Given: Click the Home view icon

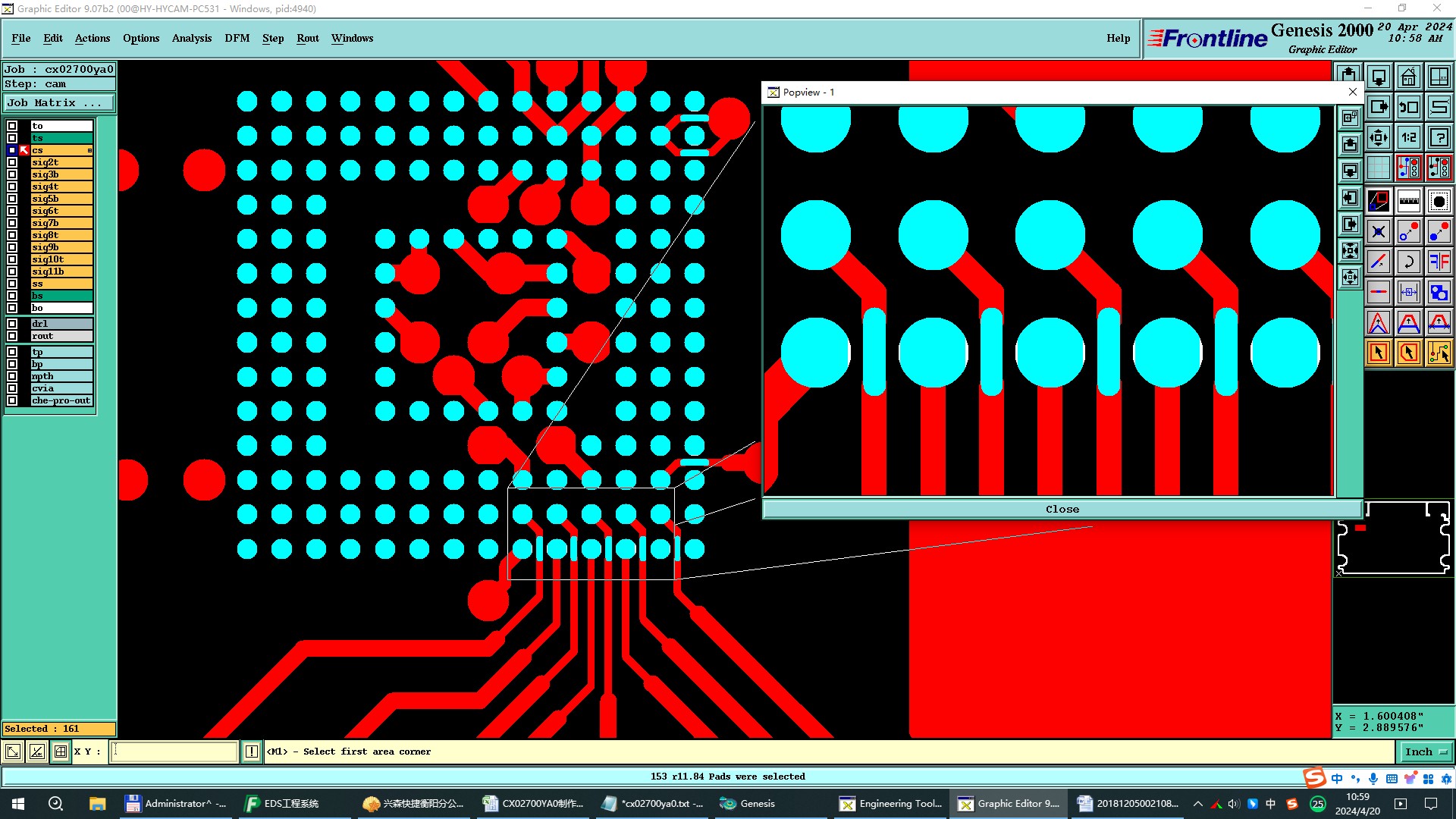Looking at the screenshot, I should coord(1408,77).
